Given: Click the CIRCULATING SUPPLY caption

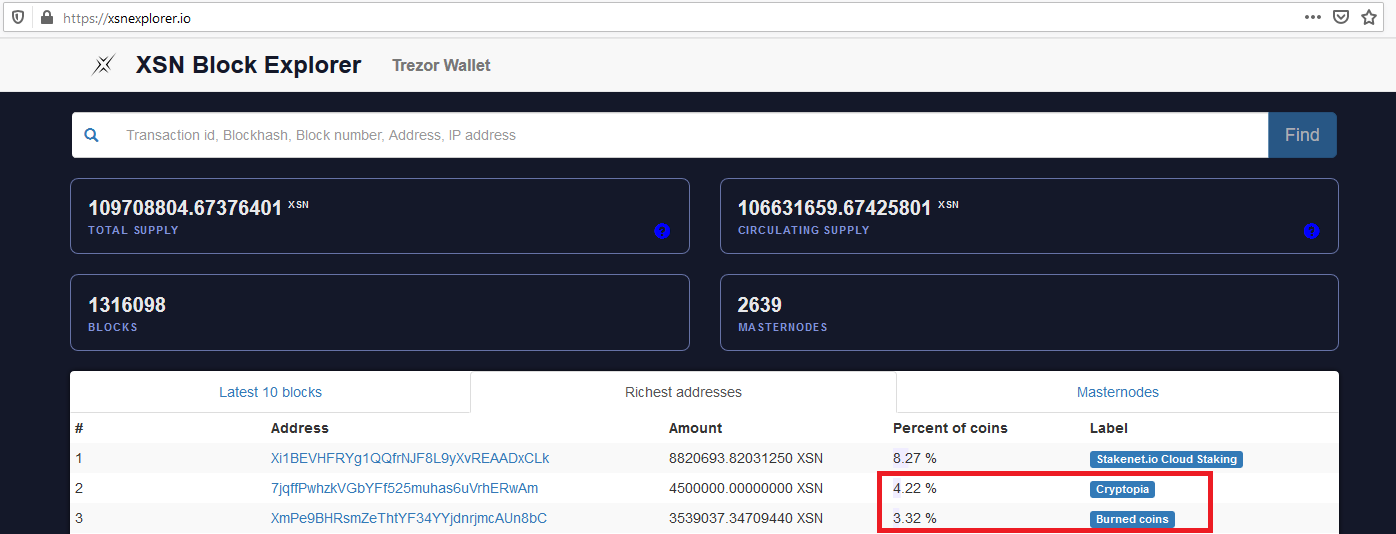Looking at the screenshot, I should click(804, 230).
